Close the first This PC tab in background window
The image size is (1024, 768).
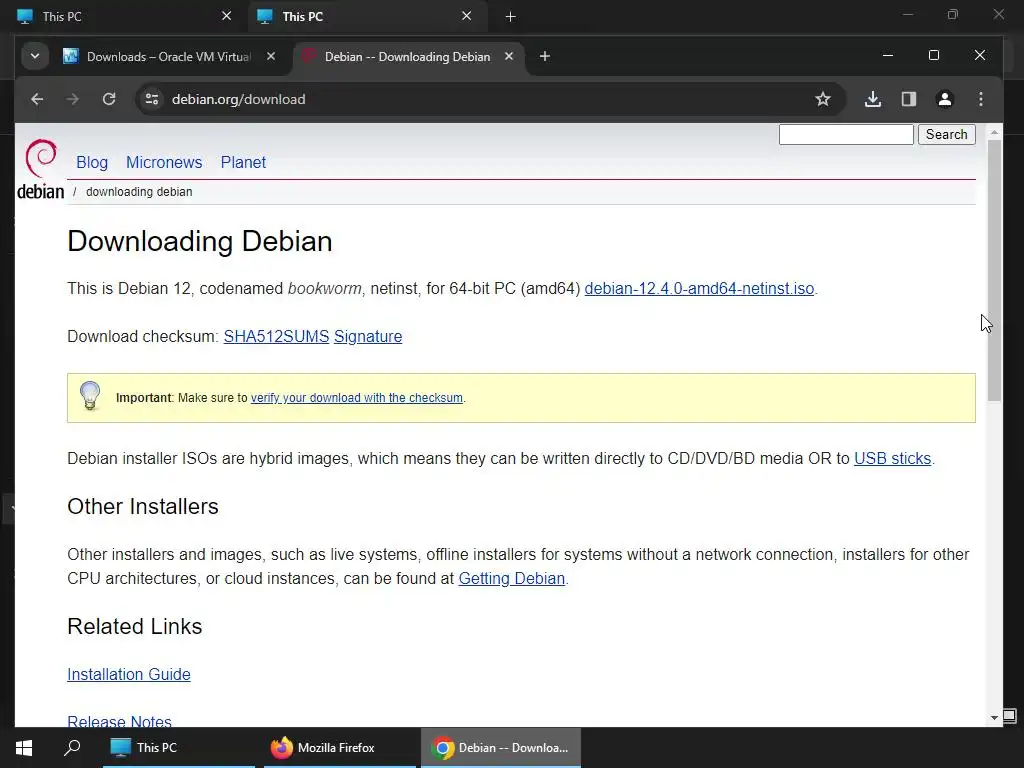point(226,16)
